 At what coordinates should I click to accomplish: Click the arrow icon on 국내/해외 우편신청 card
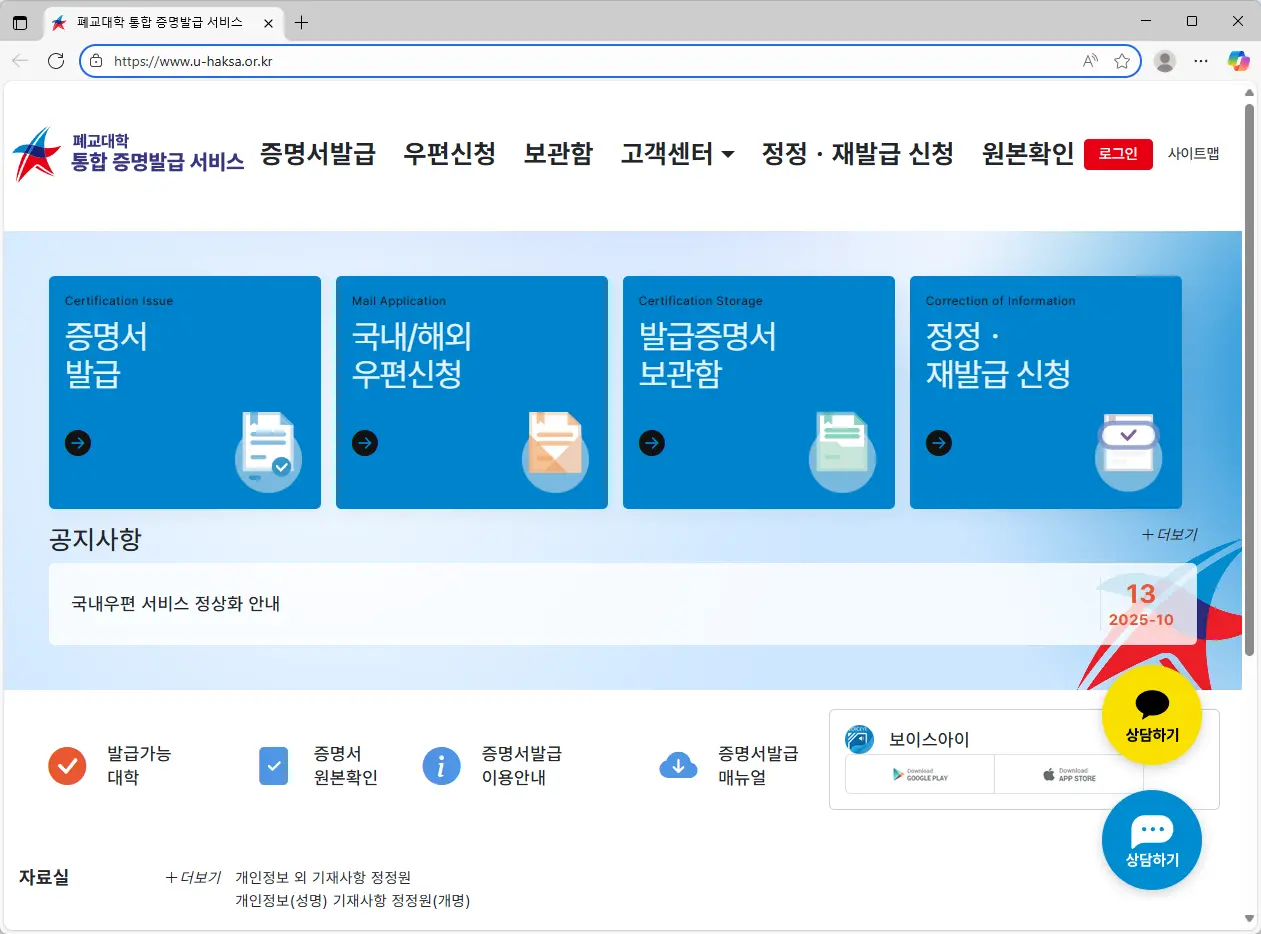[x=365, y=443]
